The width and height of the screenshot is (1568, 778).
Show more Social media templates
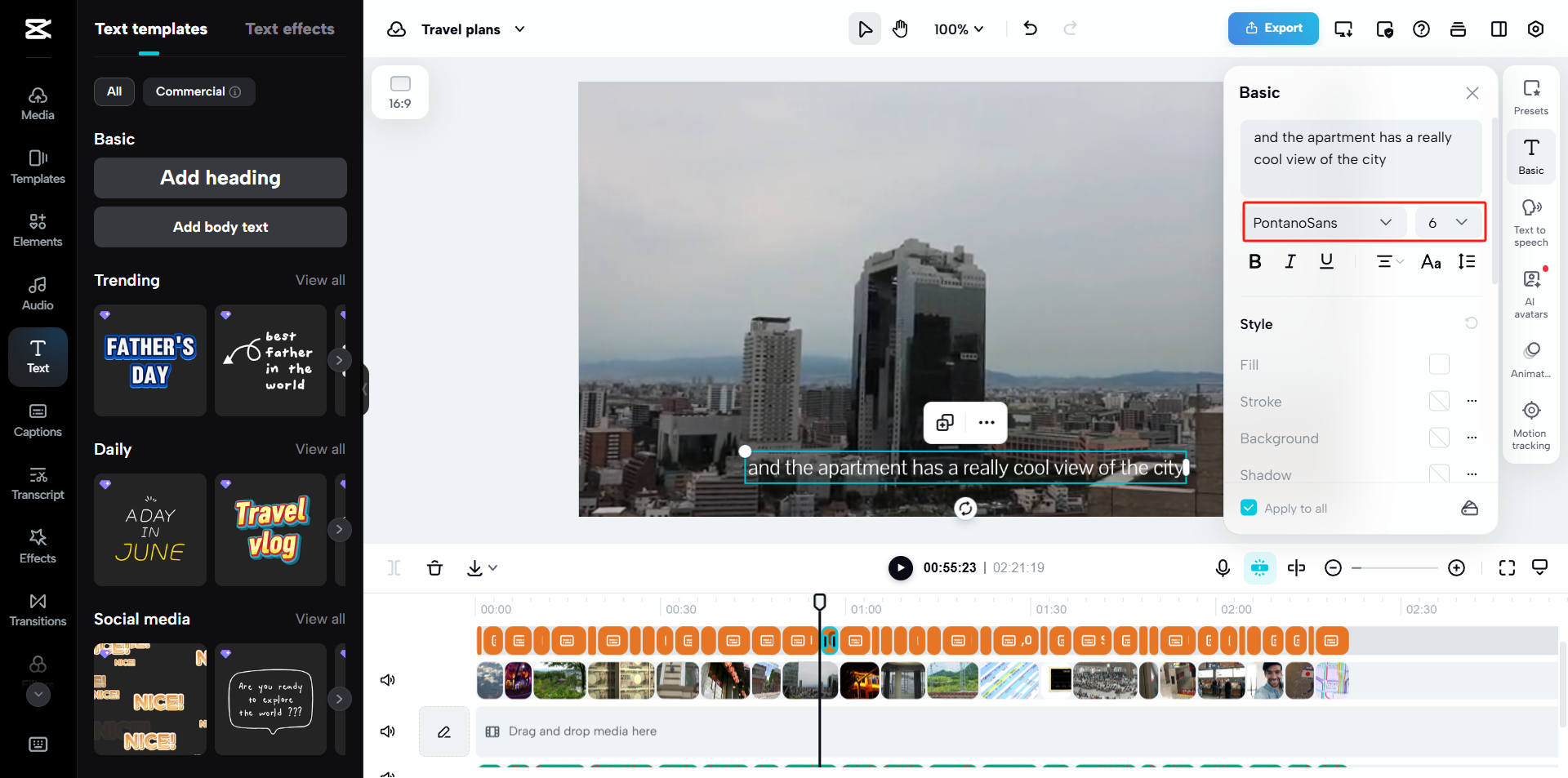(x=340, y=699)
